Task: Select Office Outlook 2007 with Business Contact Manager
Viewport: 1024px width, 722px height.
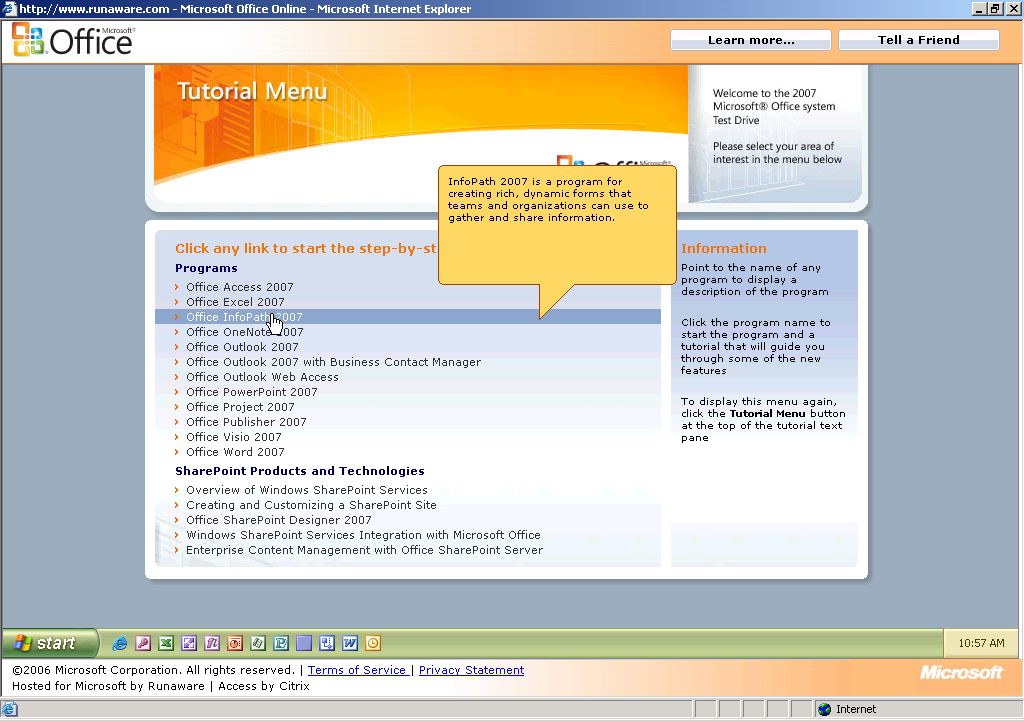Action: [333, 362]
